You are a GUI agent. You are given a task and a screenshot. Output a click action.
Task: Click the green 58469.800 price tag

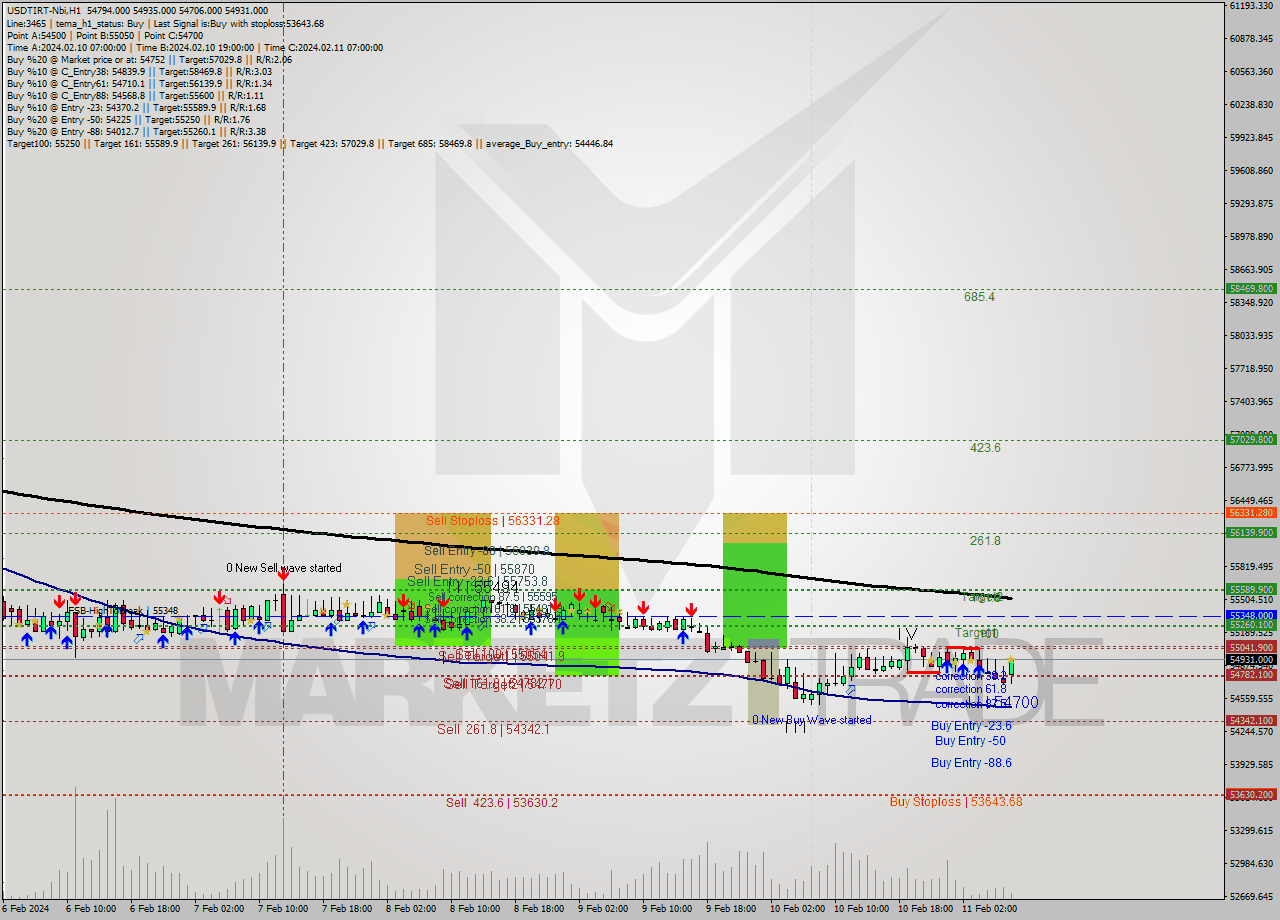tap(1251, 288)
